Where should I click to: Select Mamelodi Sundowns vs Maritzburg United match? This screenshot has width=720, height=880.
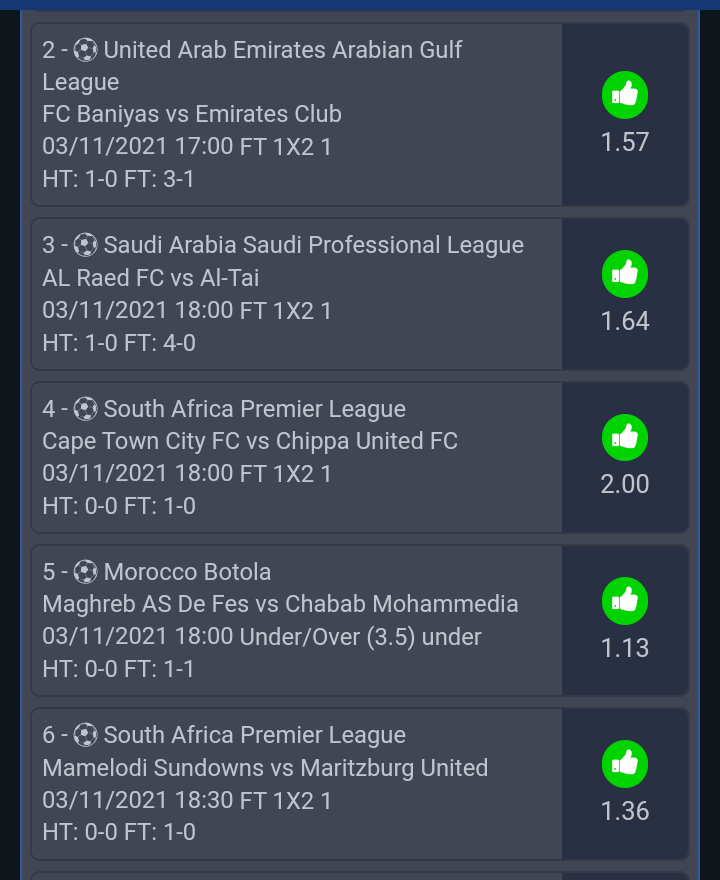click(x=265, y=768)
